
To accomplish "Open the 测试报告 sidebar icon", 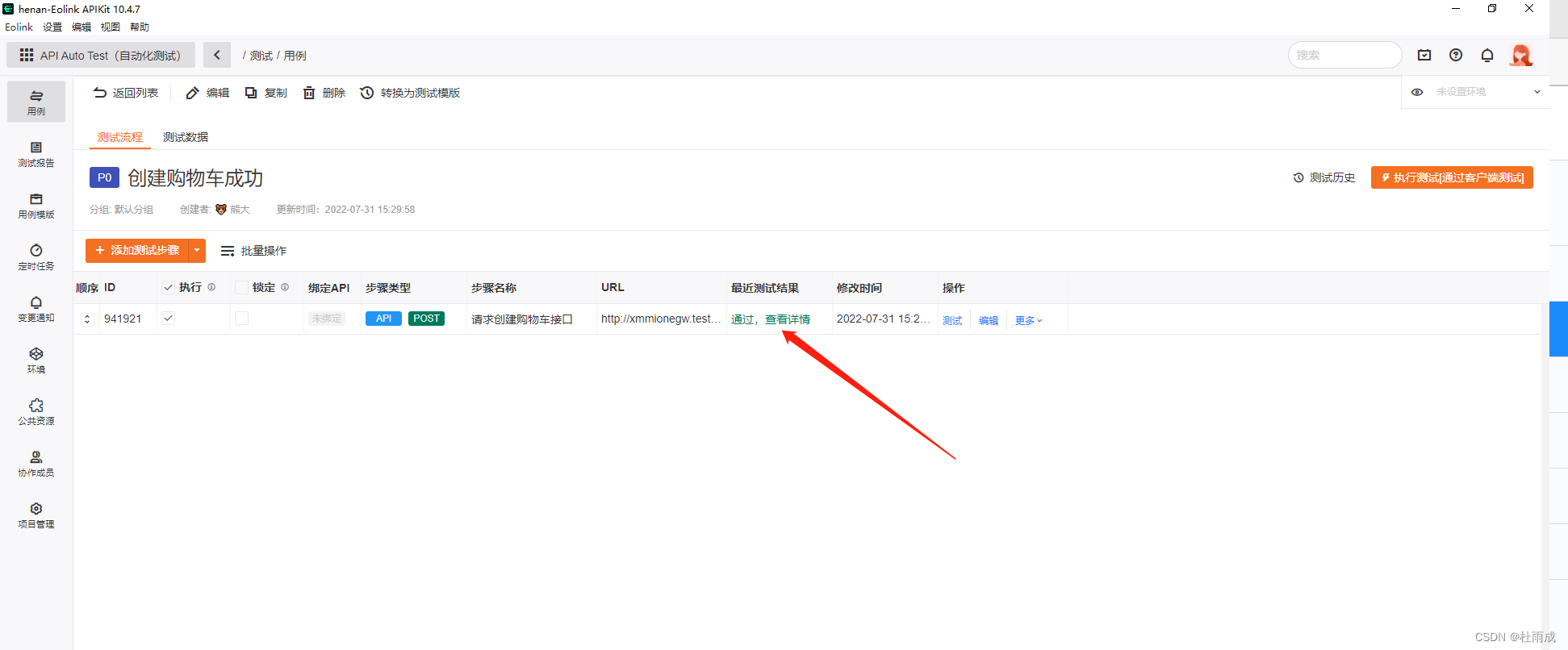I will point(36,154).
